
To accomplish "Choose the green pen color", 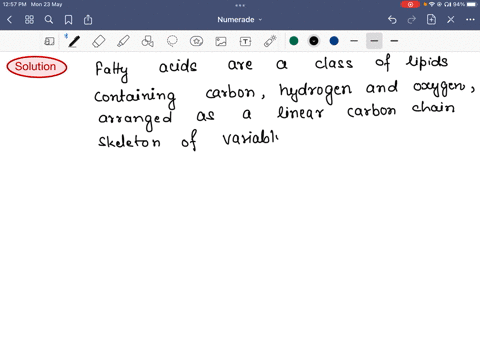I will click(294, 41).
